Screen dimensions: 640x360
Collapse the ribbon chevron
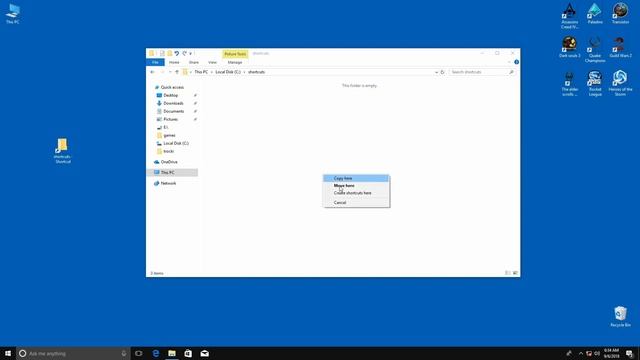509,62
